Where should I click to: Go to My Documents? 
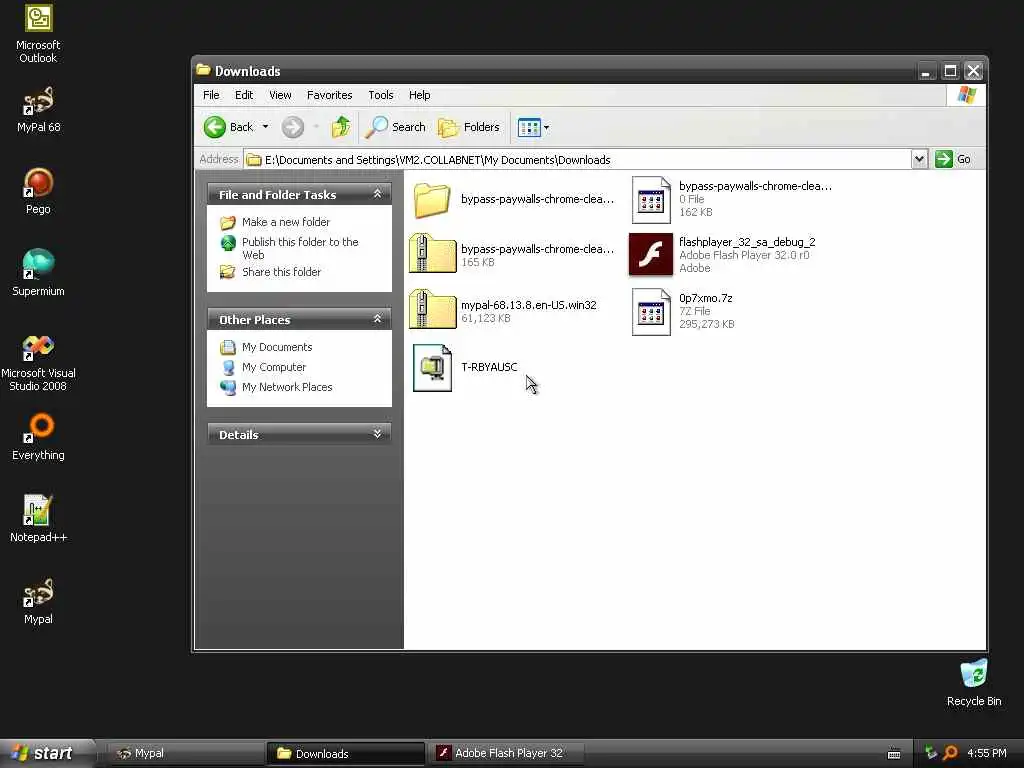pos(276,347)
